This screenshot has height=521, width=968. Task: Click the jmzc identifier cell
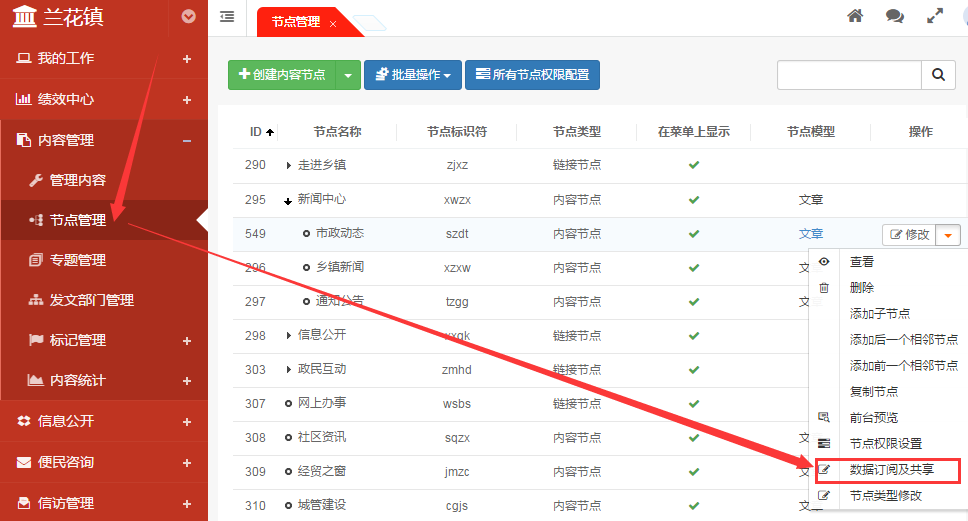pos(457,472)
